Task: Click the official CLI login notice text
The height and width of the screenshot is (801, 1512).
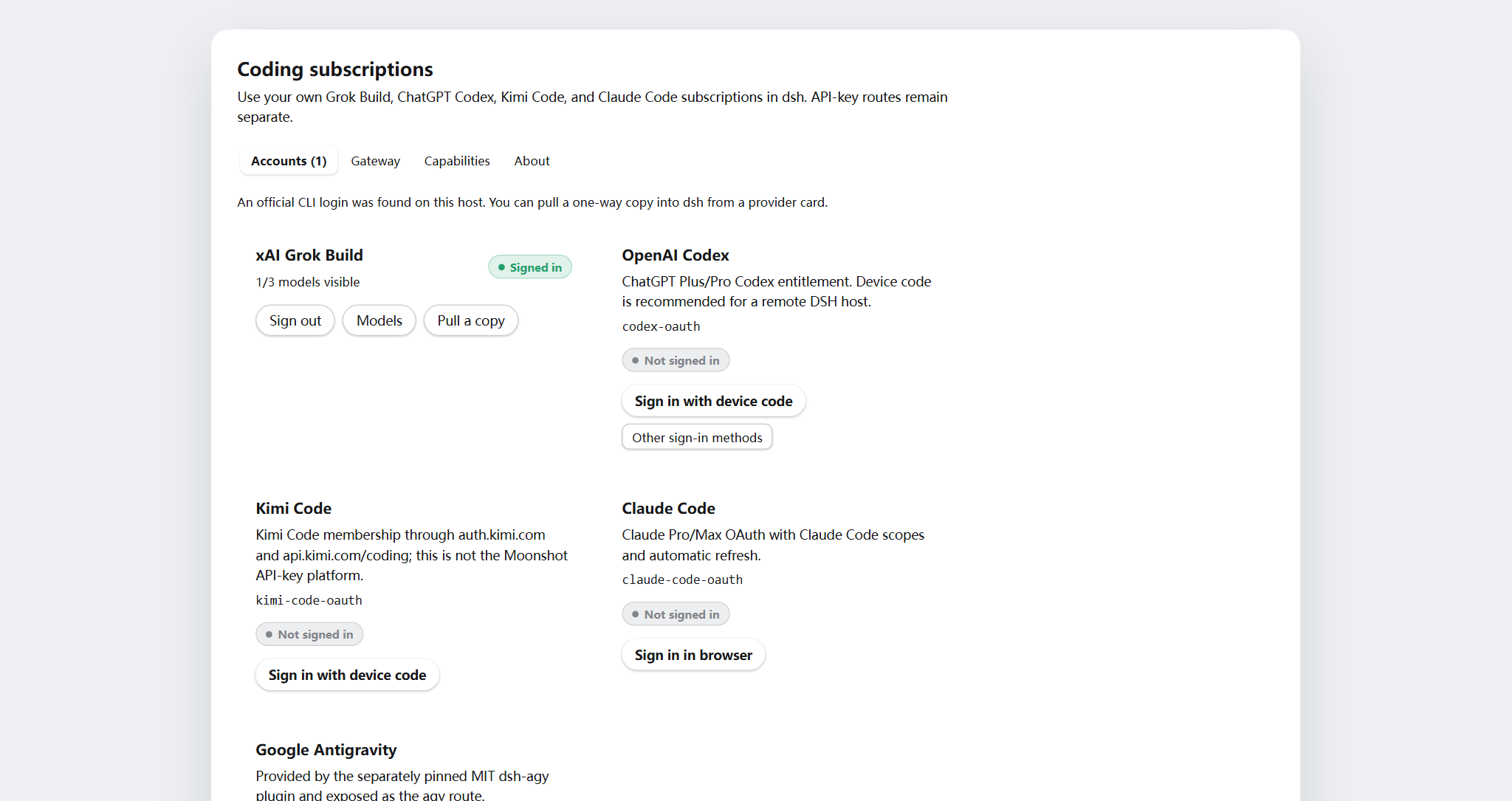Action: 532,202
